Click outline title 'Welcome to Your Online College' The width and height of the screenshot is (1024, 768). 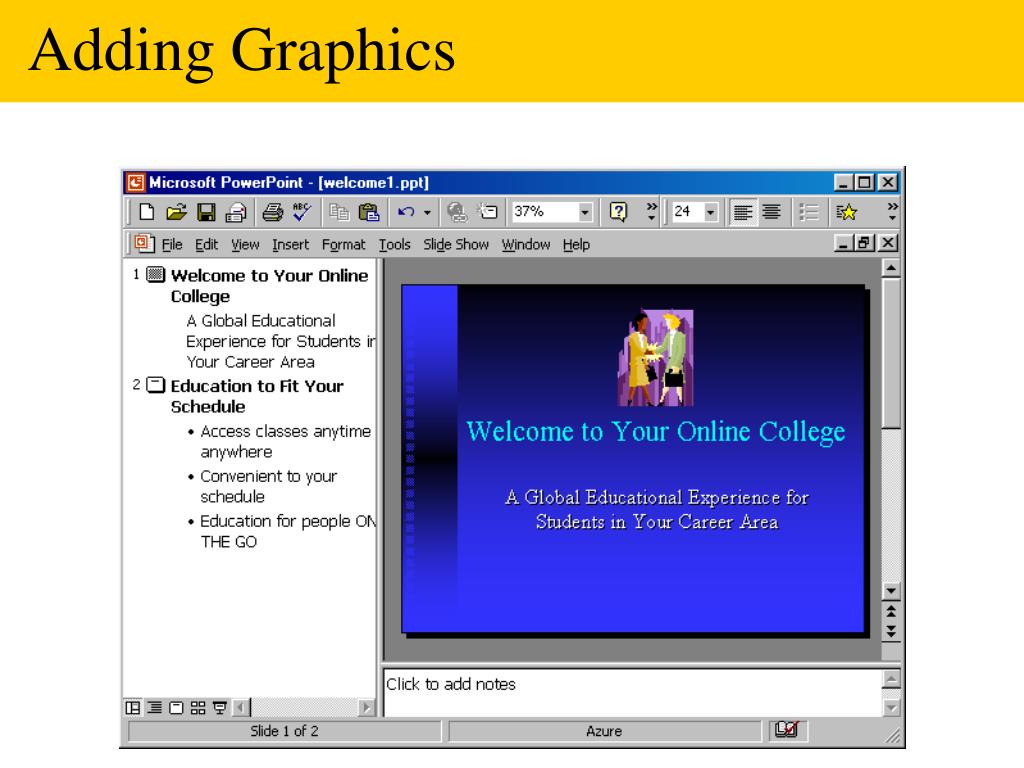269,285
